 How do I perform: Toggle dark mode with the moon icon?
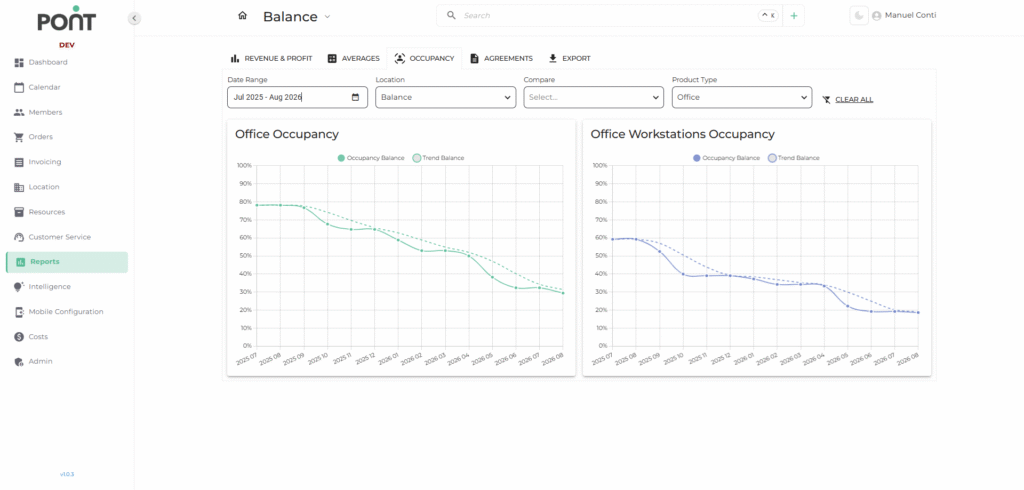coord(858,16)
